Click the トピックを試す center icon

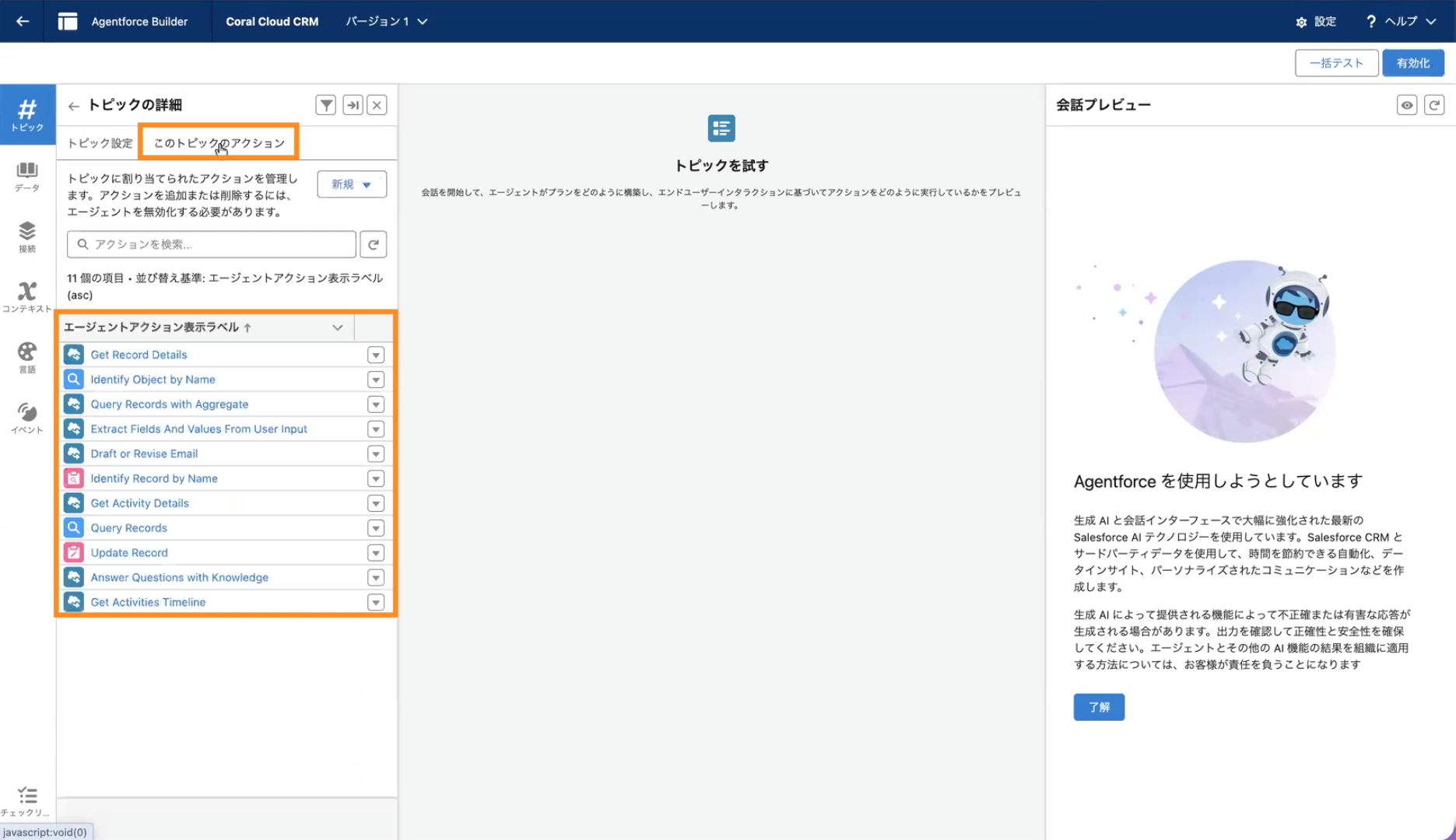[x=721, y=128]
